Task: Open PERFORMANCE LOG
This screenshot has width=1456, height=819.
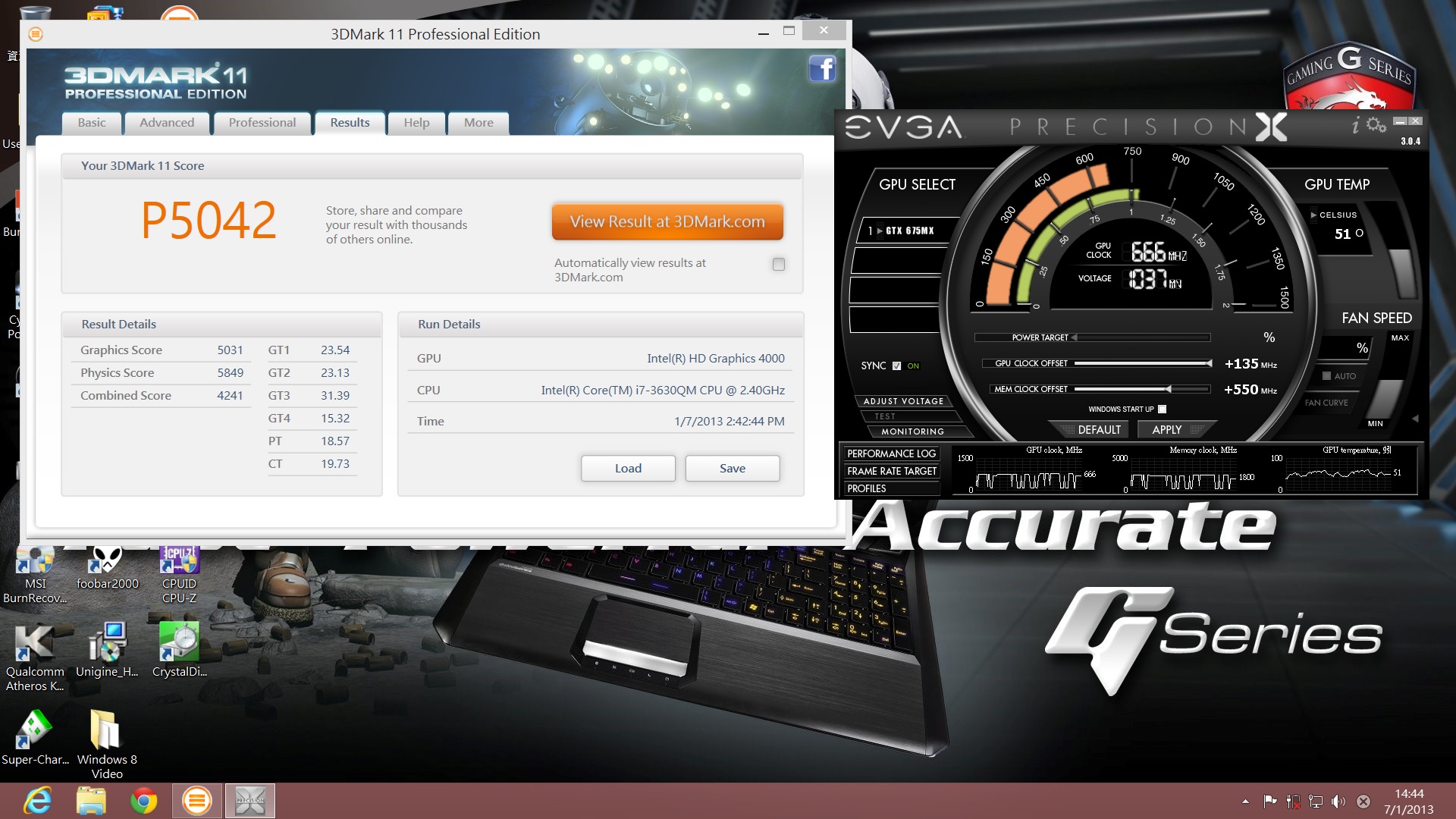Action: [891, 453]
